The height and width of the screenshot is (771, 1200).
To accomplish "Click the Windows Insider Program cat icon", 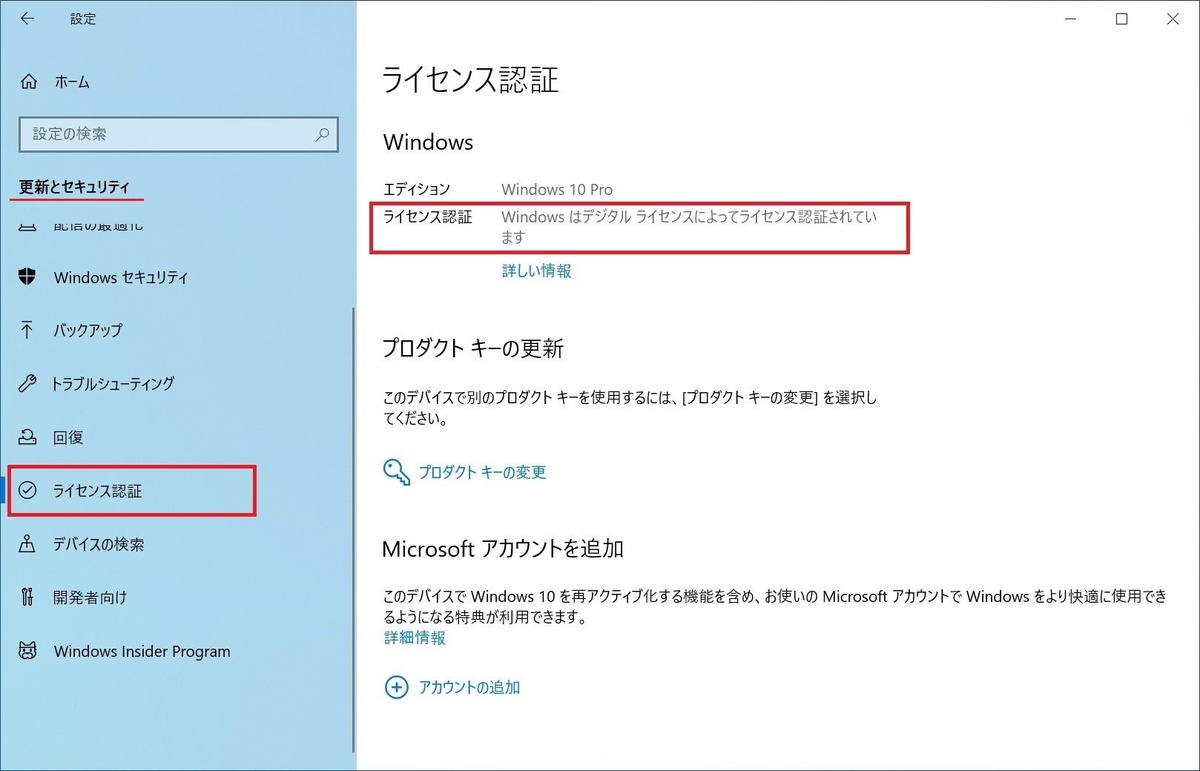I will pyautogui.click(x=29, y=651).
